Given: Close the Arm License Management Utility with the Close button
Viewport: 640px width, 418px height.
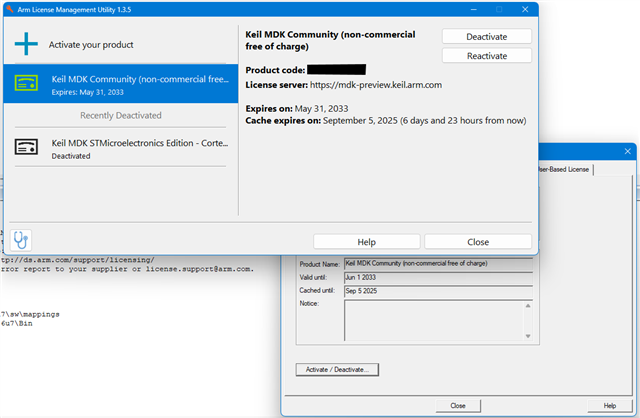Looking at the screenshot, I should 478,242.
